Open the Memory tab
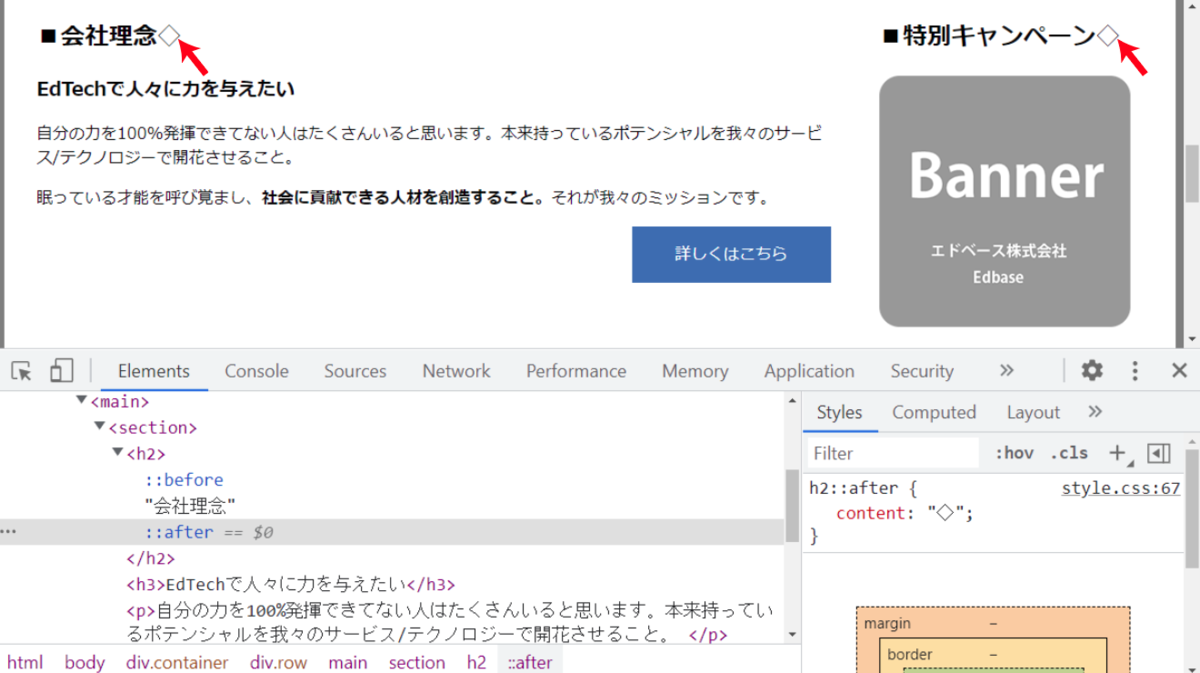 [x=695, y=371]
